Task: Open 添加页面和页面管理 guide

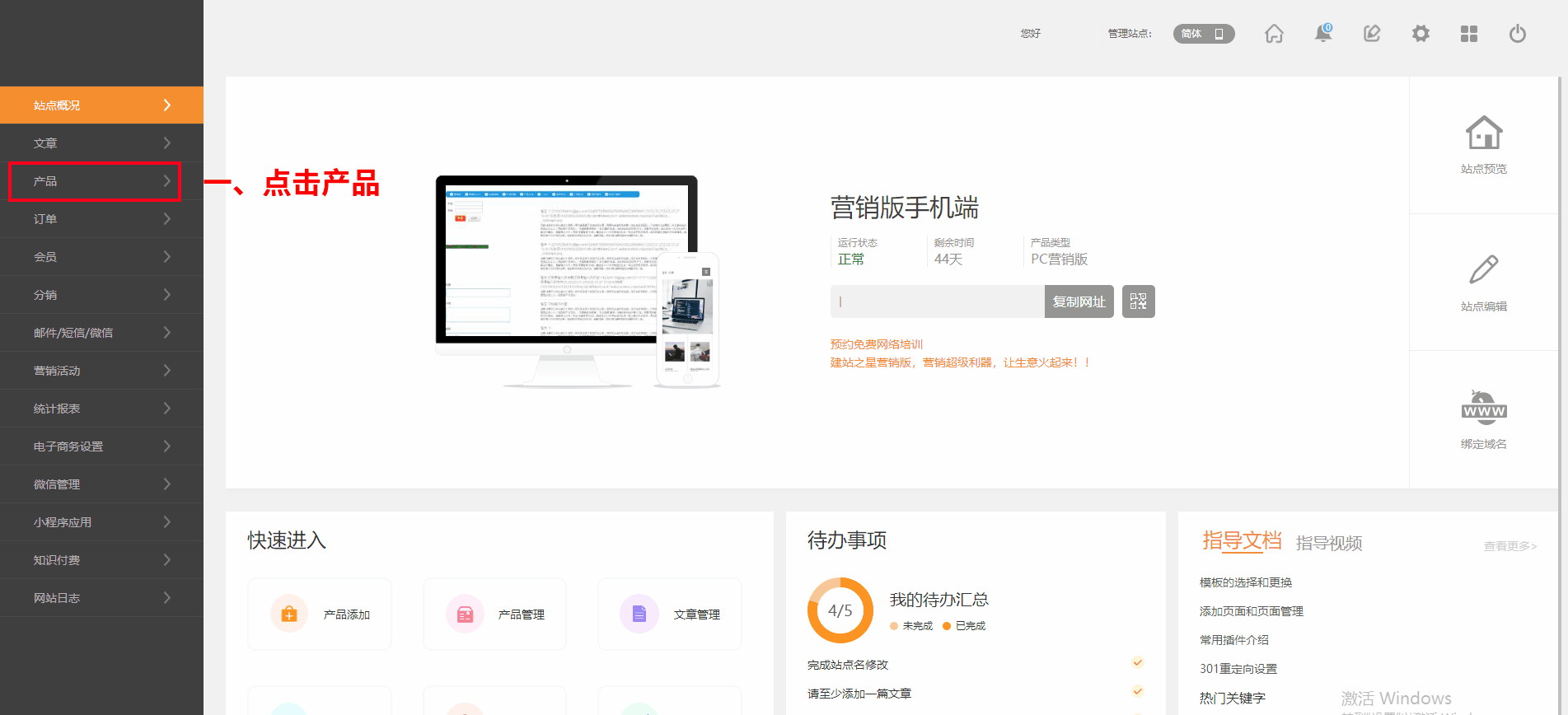Action: point(1252,611)
